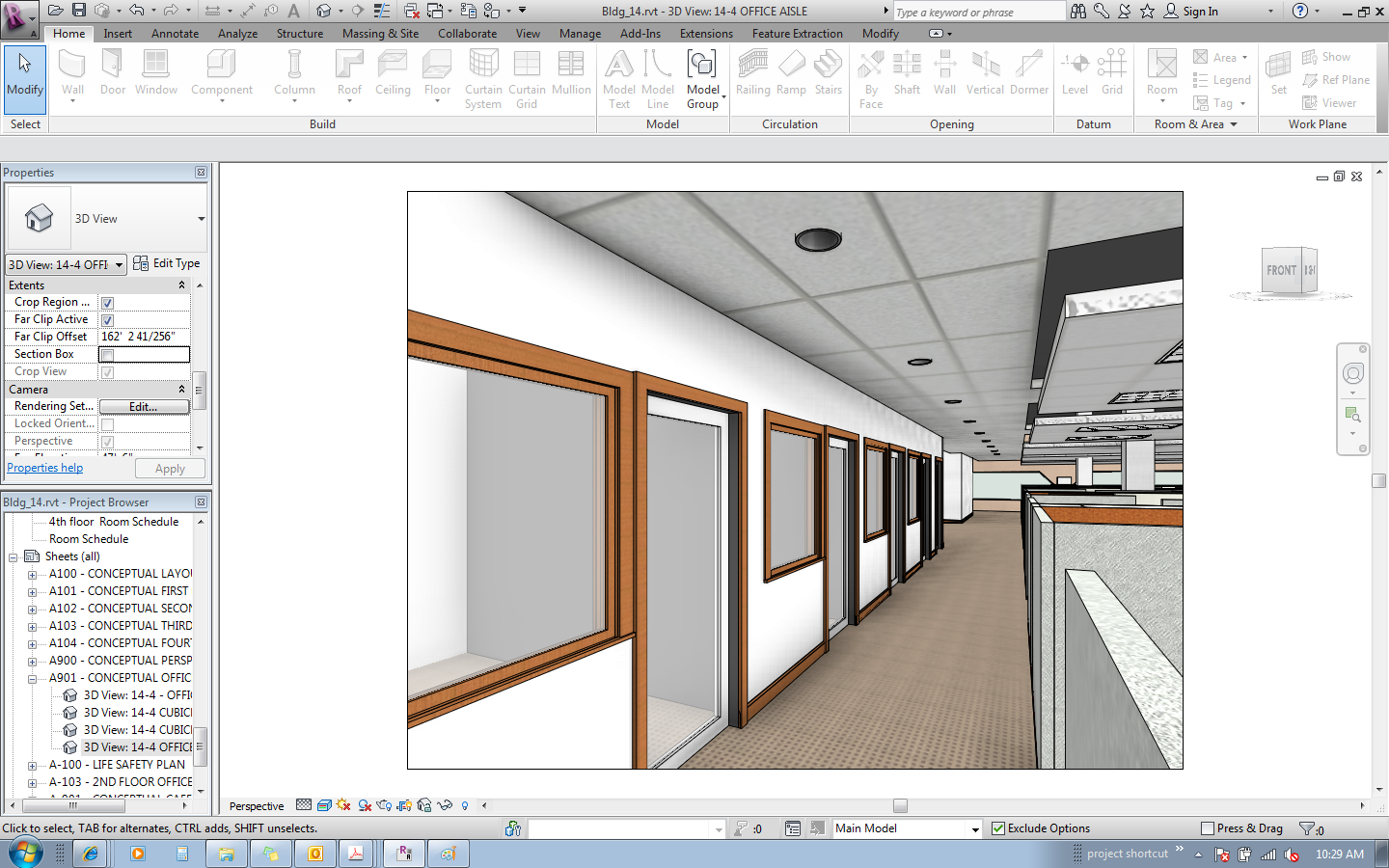
Task: Click the Edit button for Rendering Settings
Action: pyautogui.click(x=144, y=407)
